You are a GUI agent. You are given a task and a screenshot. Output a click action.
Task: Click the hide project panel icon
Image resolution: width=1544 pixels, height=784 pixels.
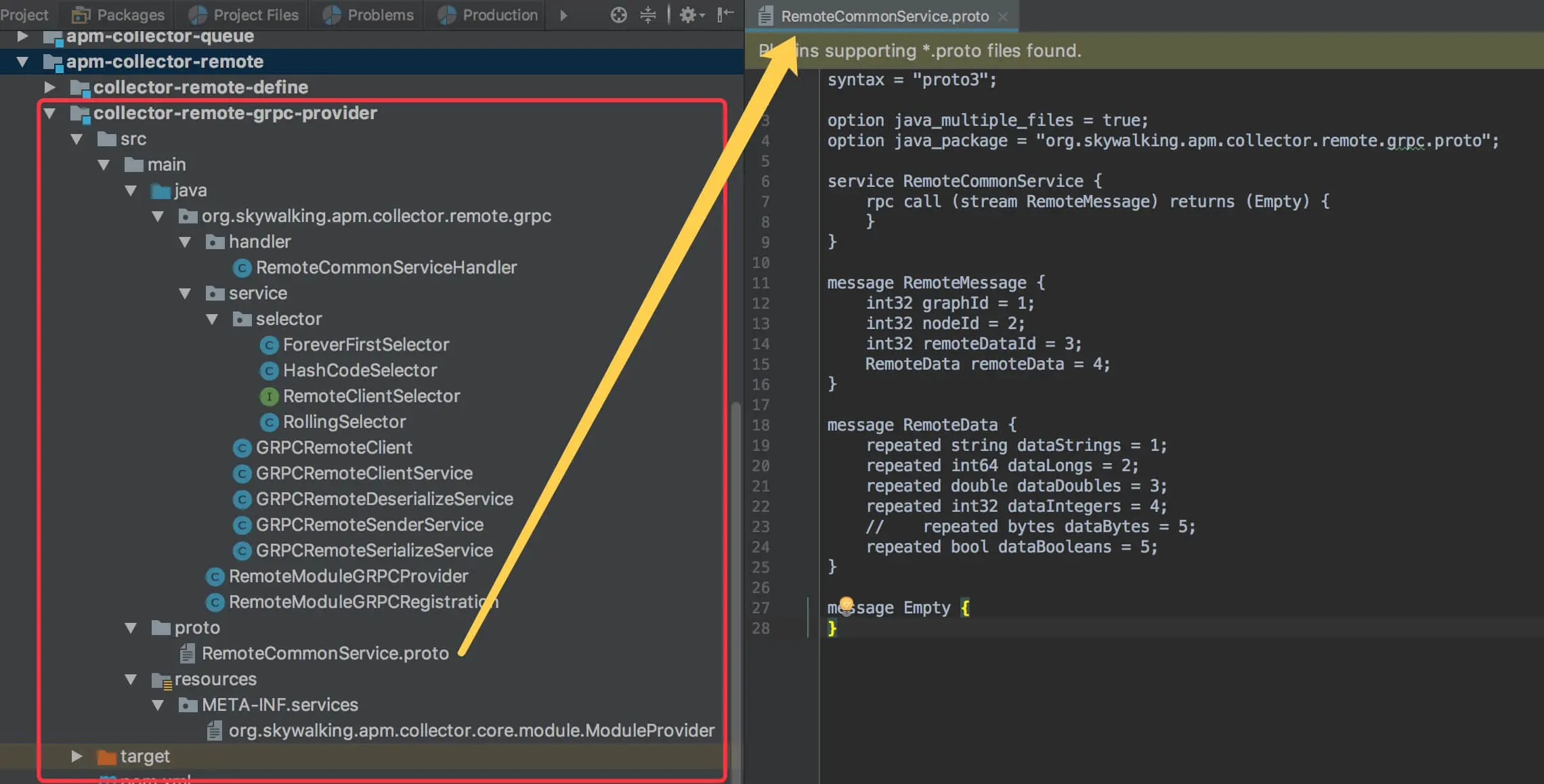(x=725, y=15)
